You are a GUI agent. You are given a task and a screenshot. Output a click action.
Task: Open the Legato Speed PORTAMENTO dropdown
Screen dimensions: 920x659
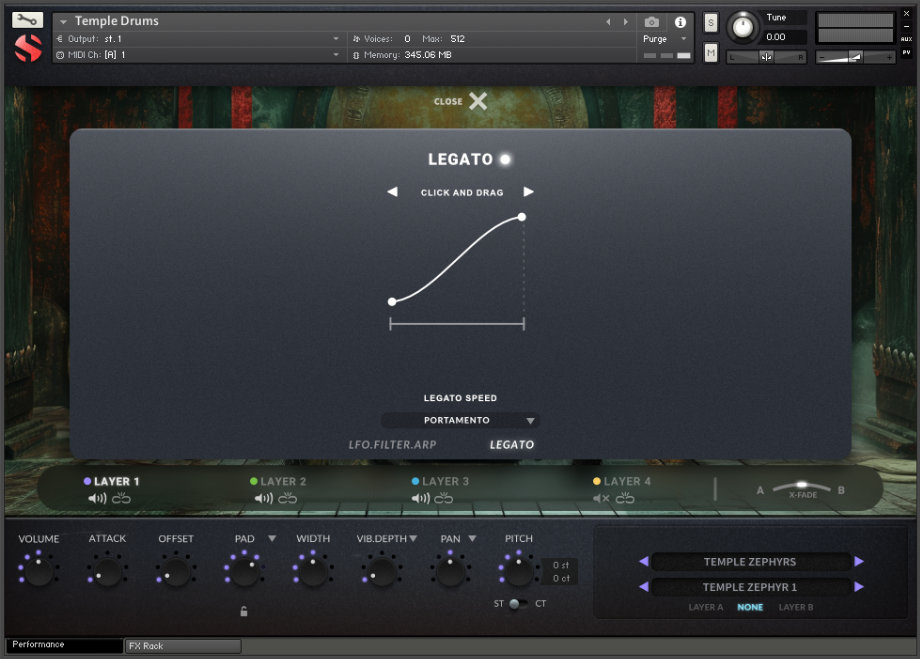(x=460, y=420)
